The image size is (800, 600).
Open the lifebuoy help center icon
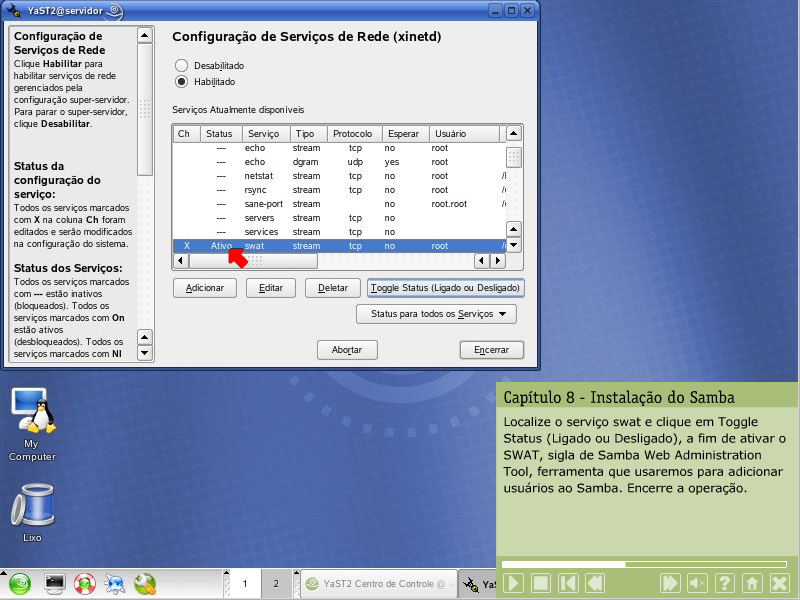coord(84,583)
